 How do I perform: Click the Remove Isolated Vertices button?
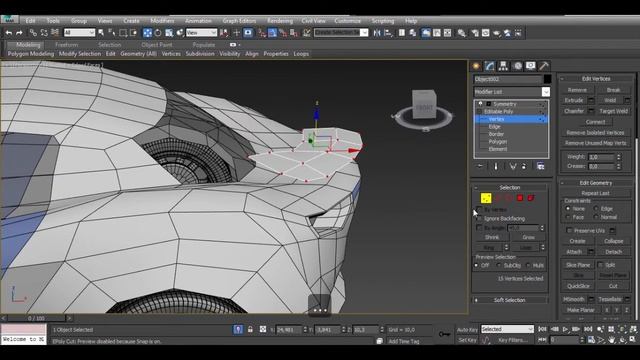(596, 133)
